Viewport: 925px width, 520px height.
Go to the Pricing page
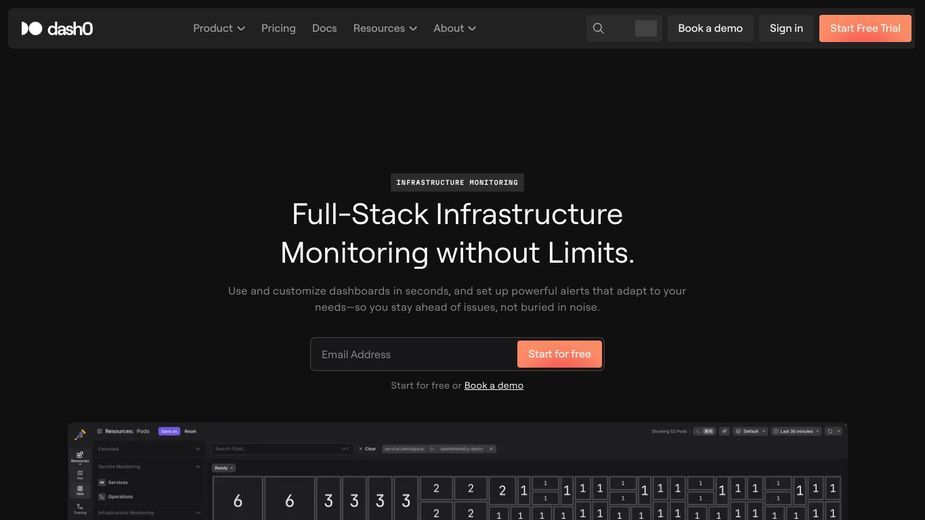278,28
